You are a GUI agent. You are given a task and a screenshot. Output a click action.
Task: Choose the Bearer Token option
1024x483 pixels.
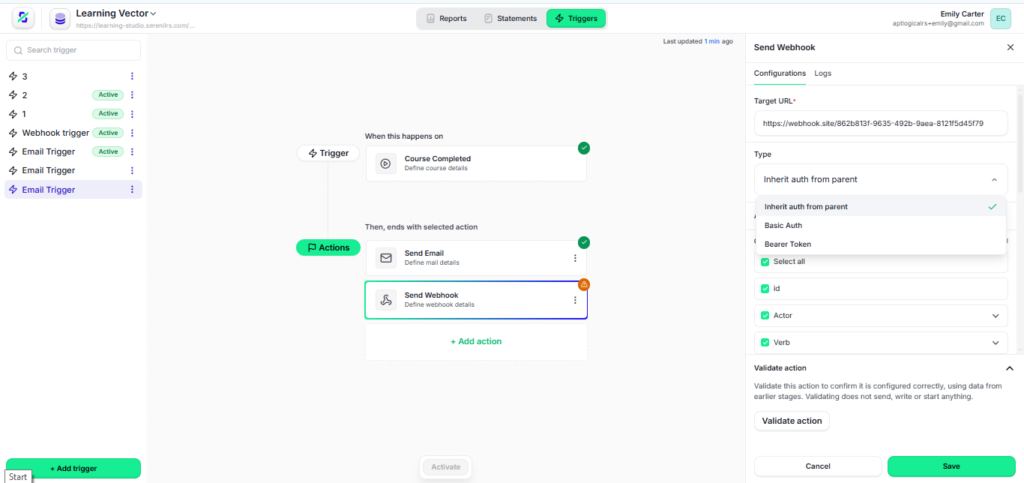pyautogui.click(x=880, y=244)
